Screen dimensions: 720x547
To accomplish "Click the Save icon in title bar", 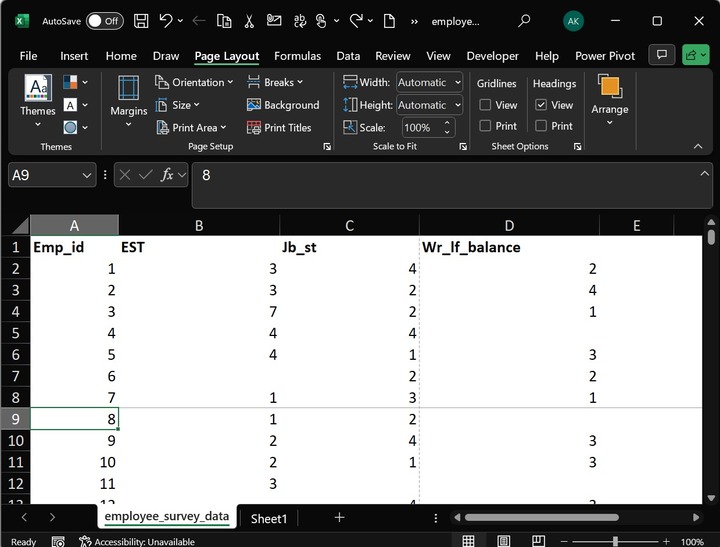I will tap(141, 21).
